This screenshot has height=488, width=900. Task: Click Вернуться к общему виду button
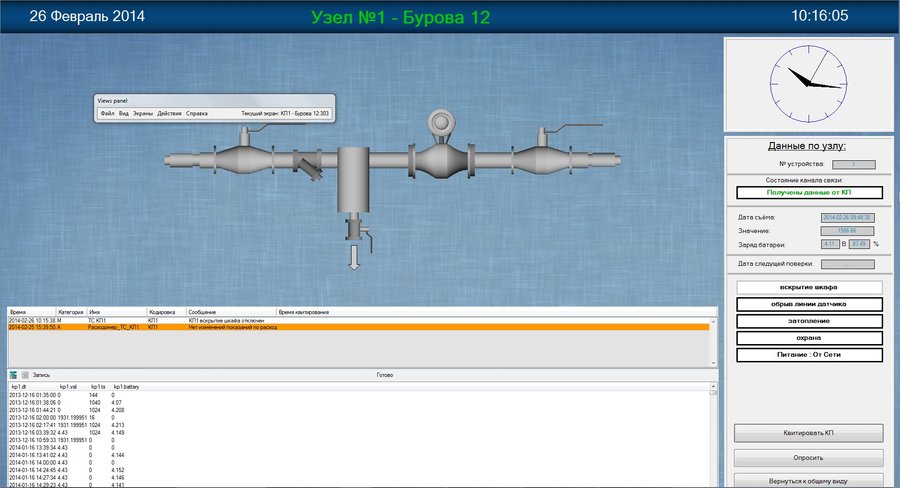pos(809,481)
